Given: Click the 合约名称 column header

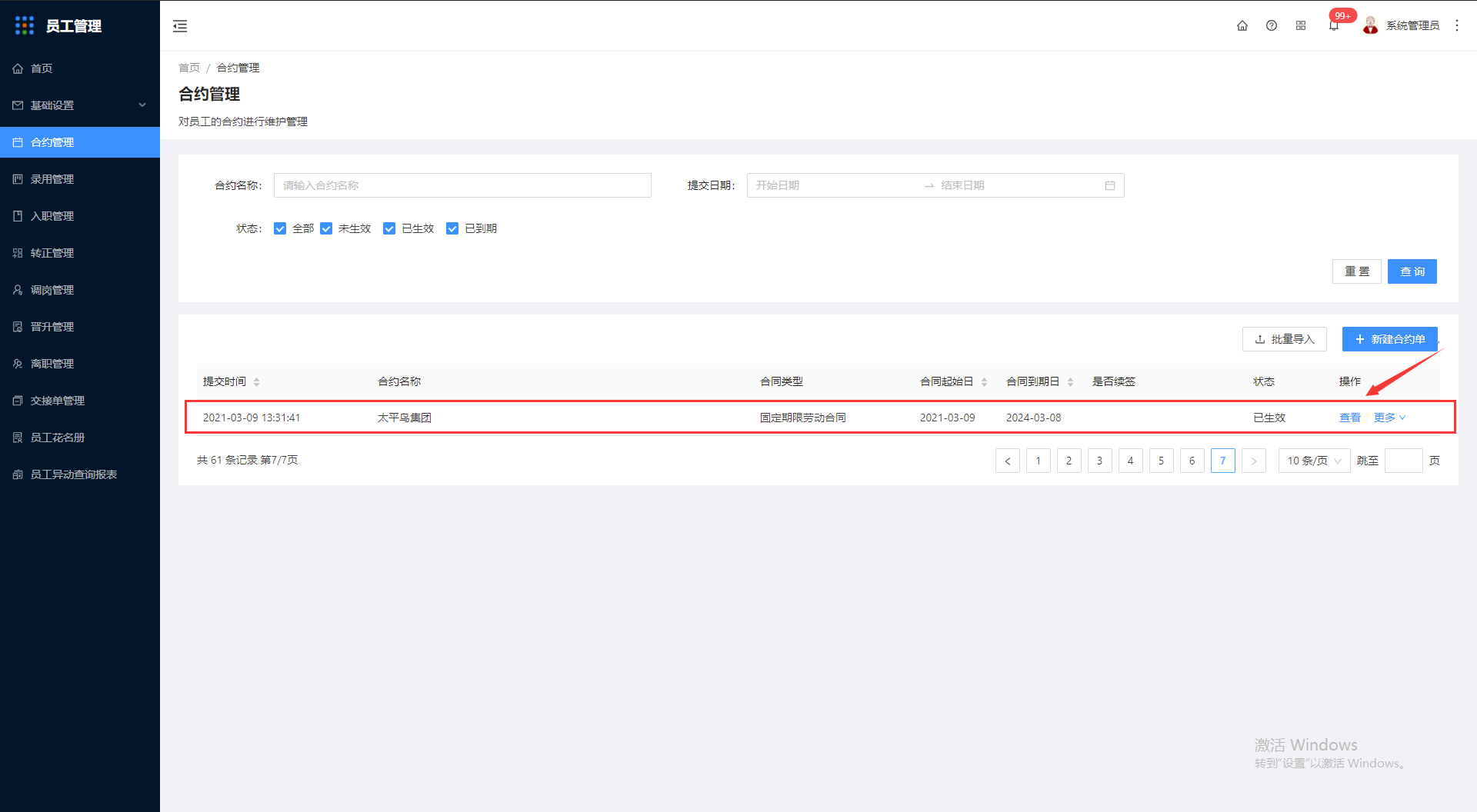Looking at the screenshot, I should [x=399, y=381].
